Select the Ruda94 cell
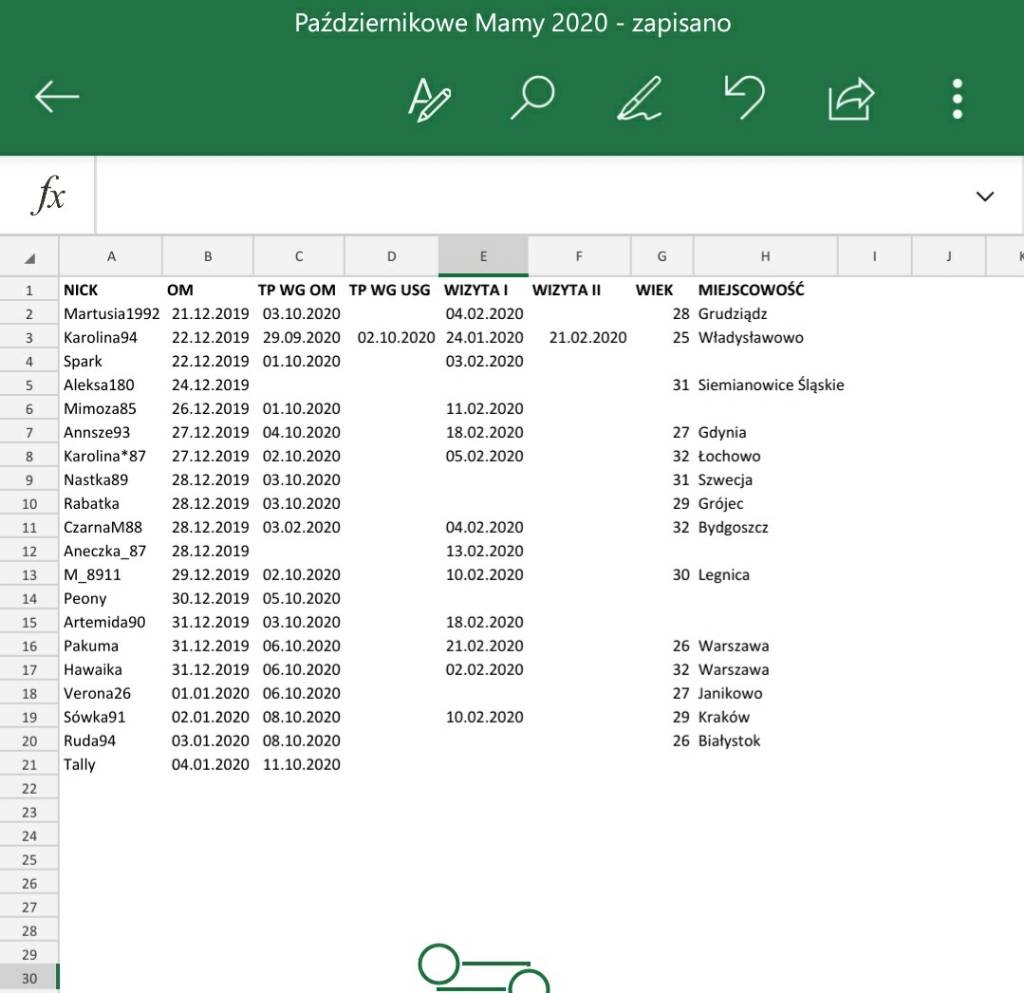The height and width of the screenshot is (993, 1024). pos(111,740)
